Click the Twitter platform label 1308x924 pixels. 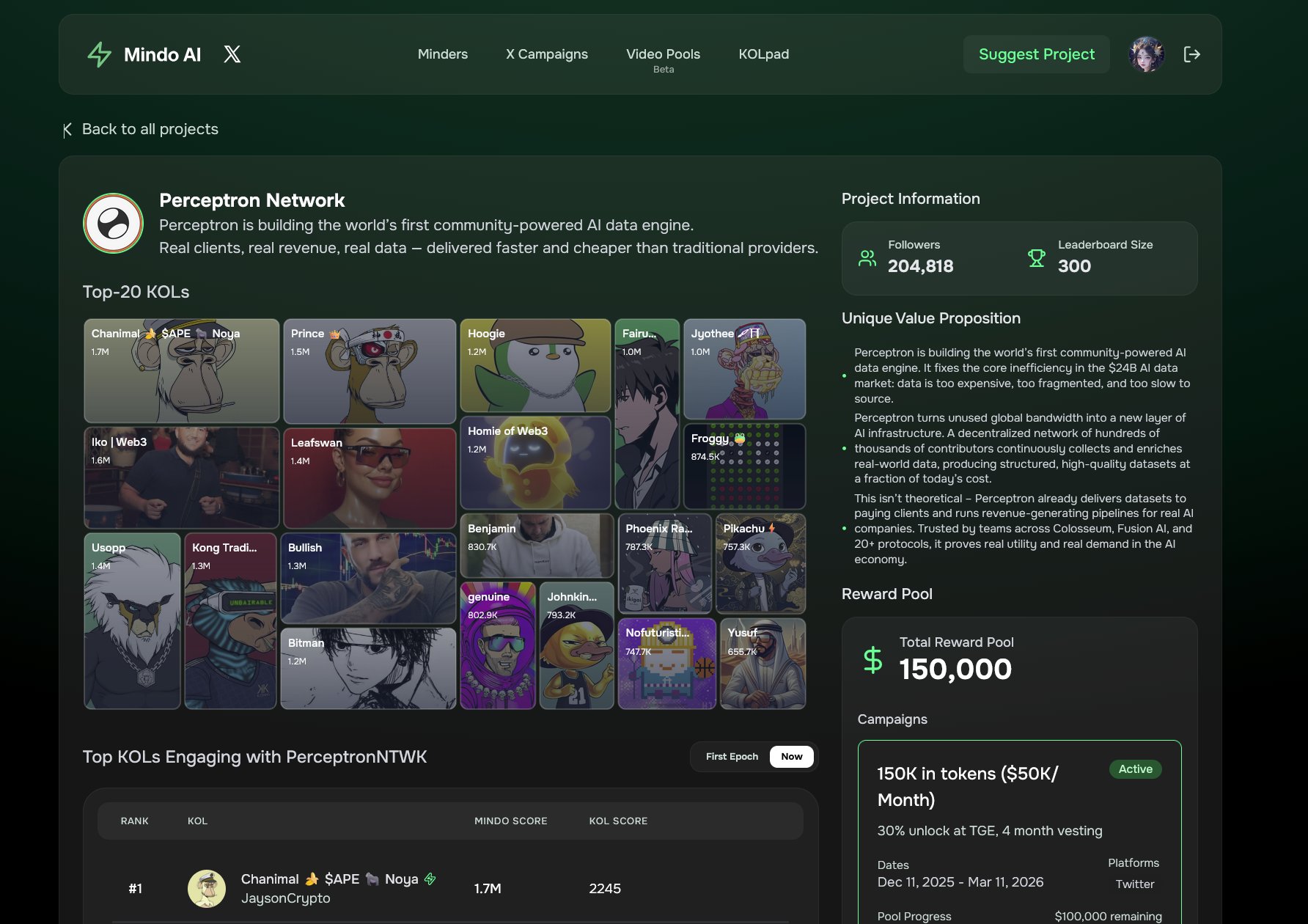tap(1135, 884)
